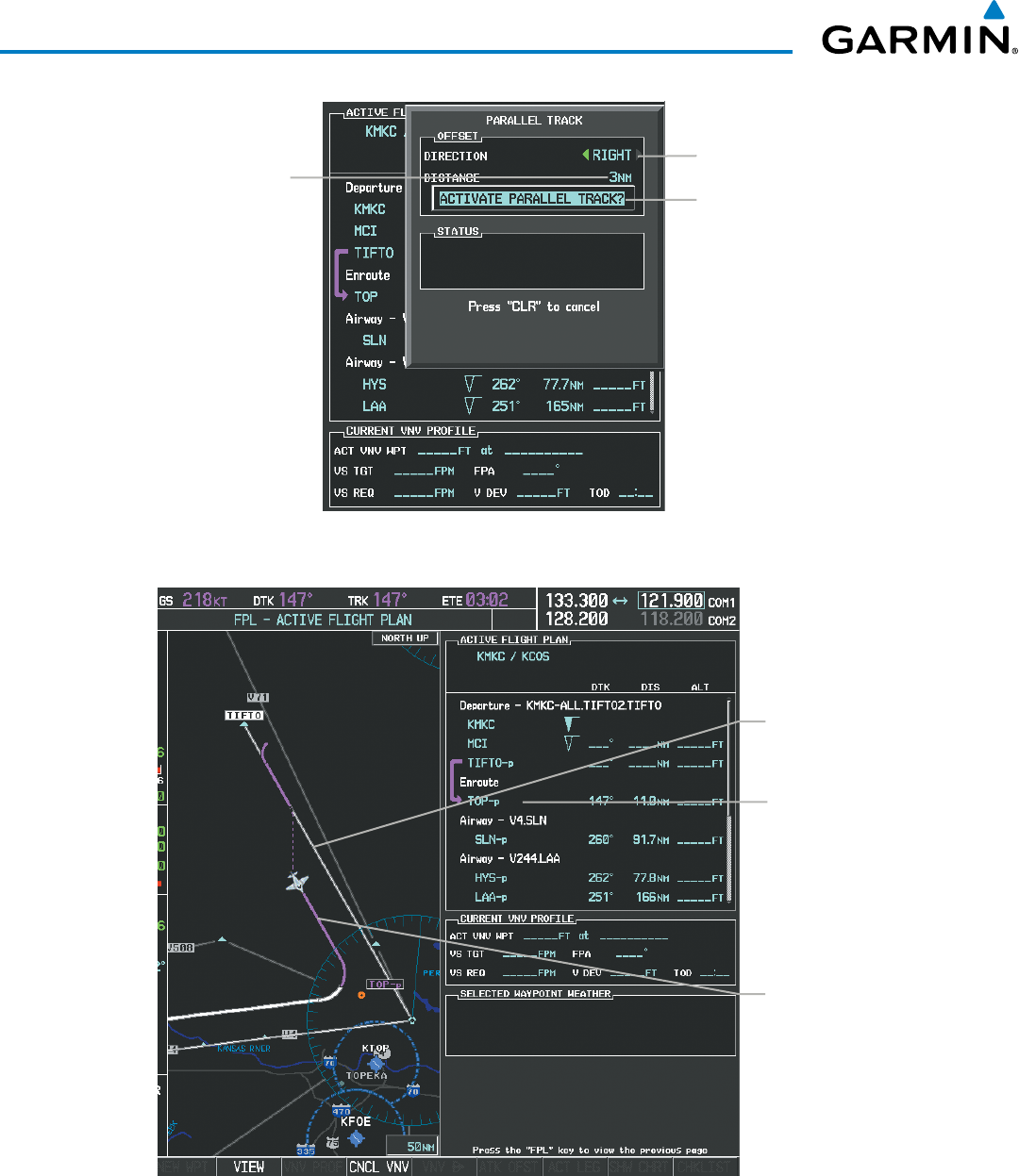Select the 3NM offset distance field

click(620, 177)
